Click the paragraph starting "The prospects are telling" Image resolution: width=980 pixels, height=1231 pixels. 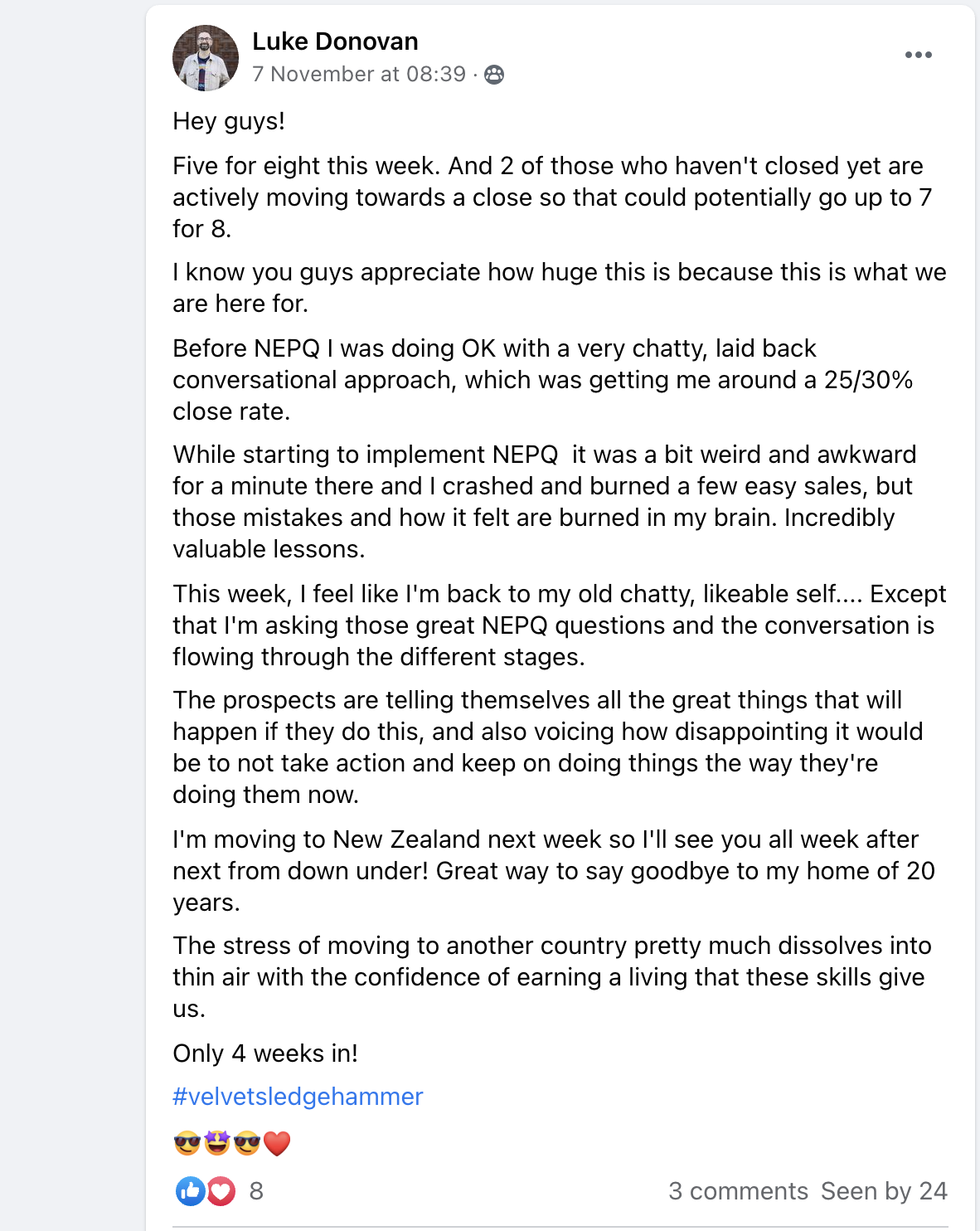pyautogui.click(x=548, y=747)
